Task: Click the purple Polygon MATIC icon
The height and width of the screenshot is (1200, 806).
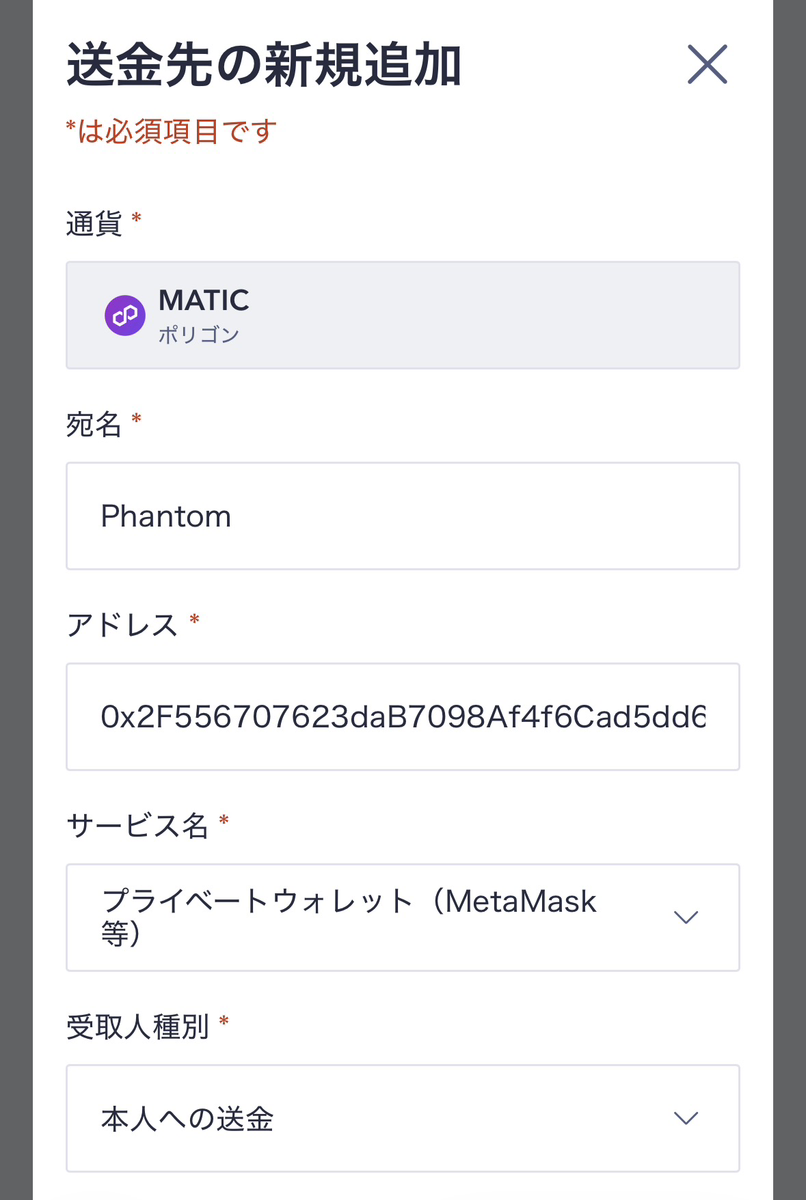Action: click(125, 316)
